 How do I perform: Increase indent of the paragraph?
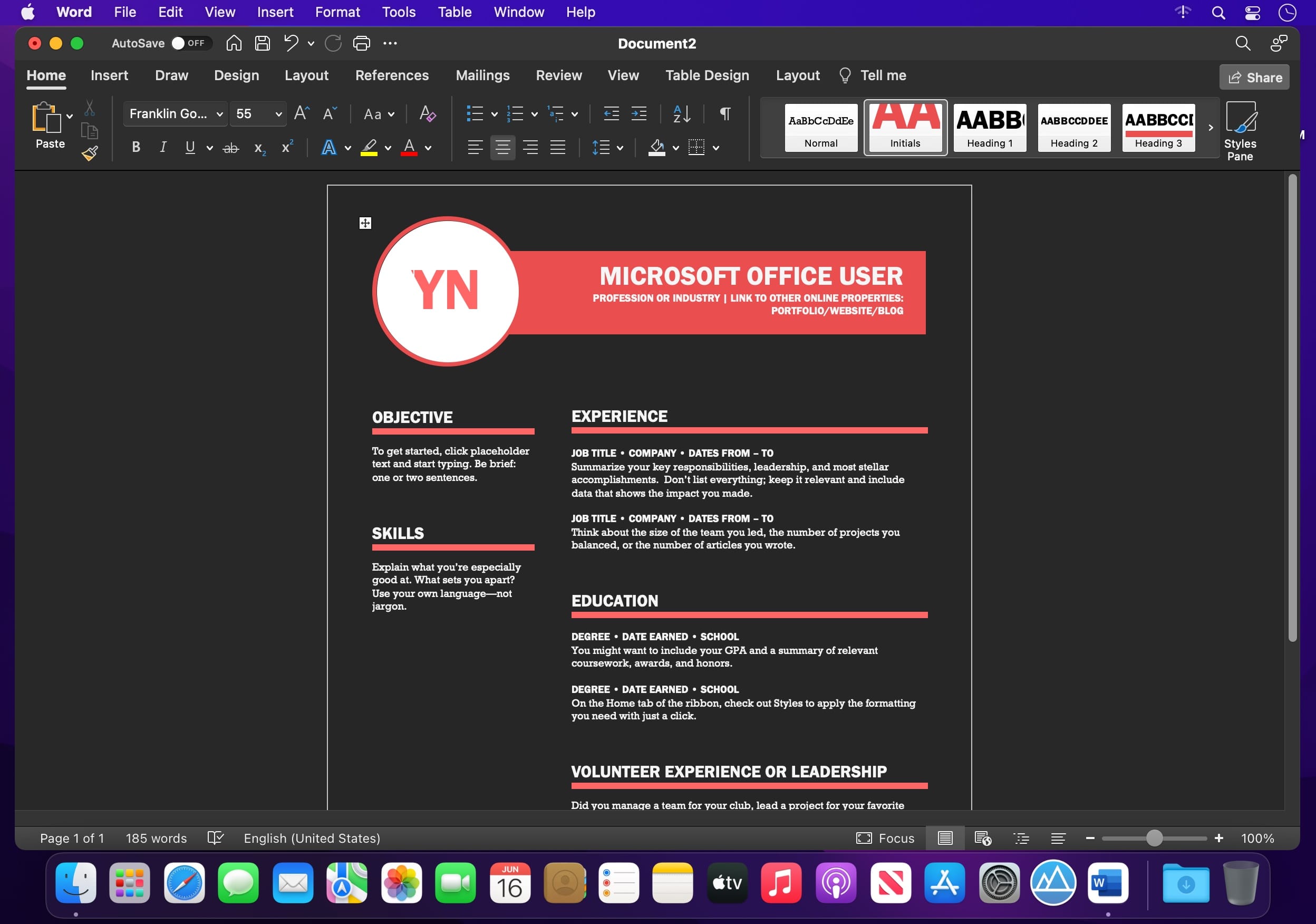(x=638, y=113)
